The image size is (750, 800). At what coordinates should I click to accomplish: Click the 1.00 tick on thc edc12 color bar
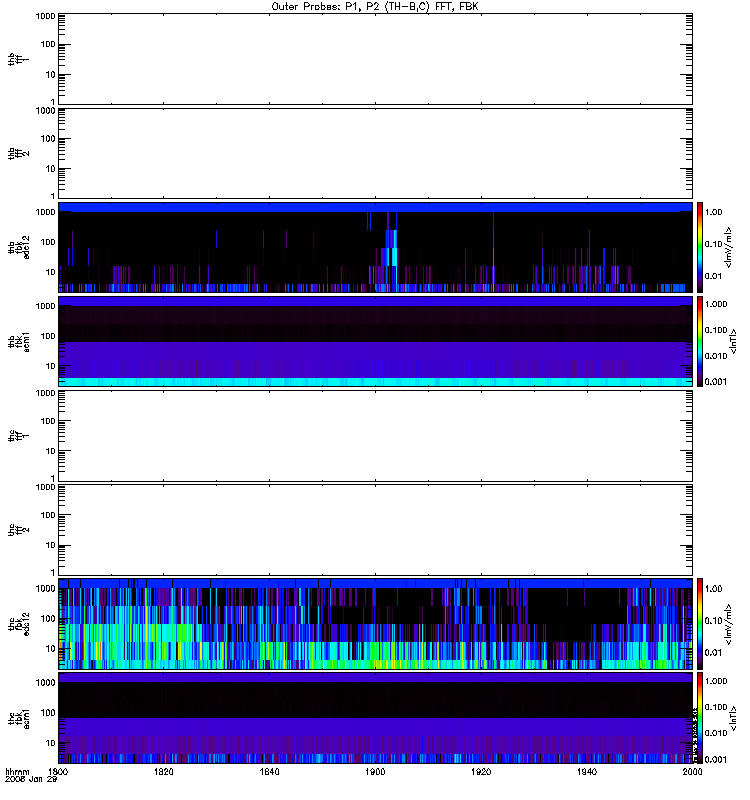(714, 589)
